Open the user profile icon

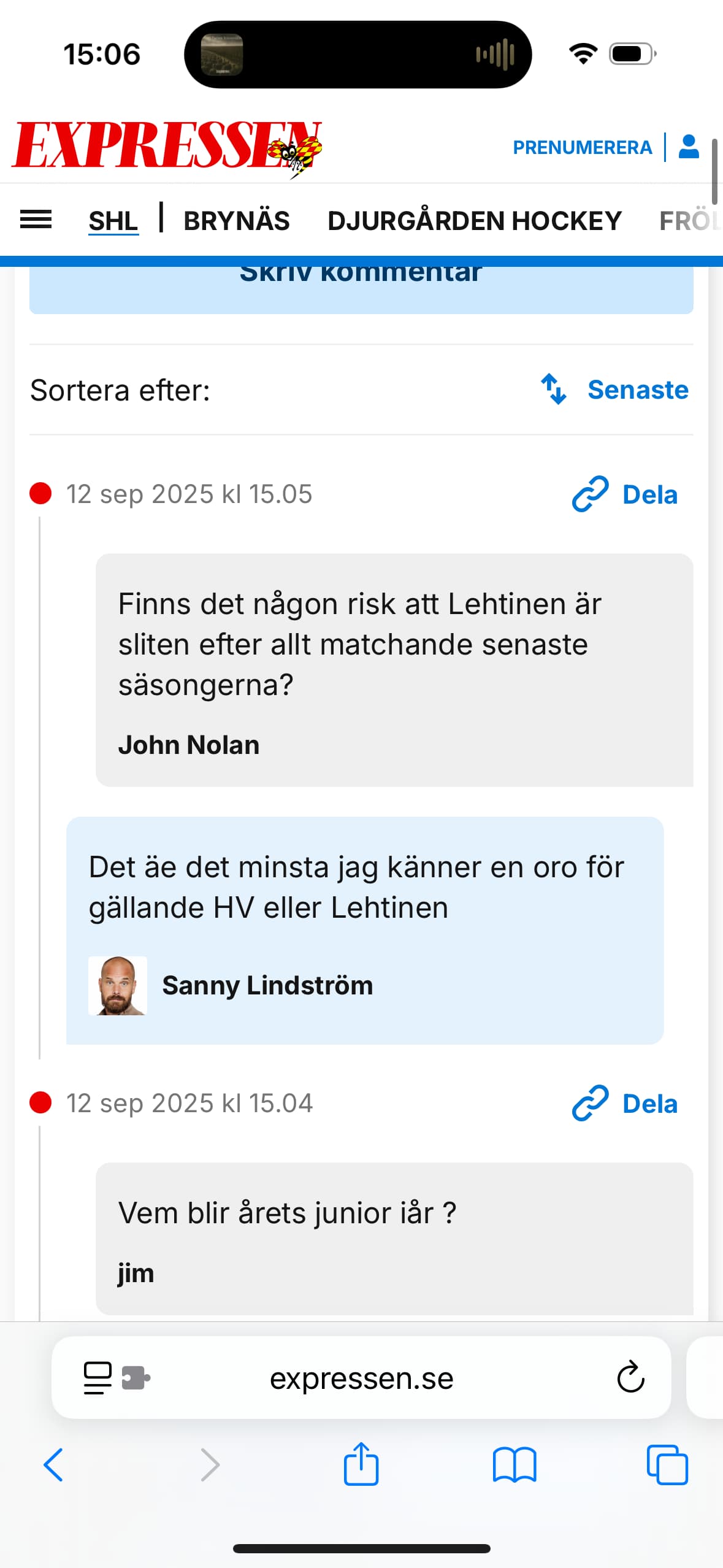point(689,147)
